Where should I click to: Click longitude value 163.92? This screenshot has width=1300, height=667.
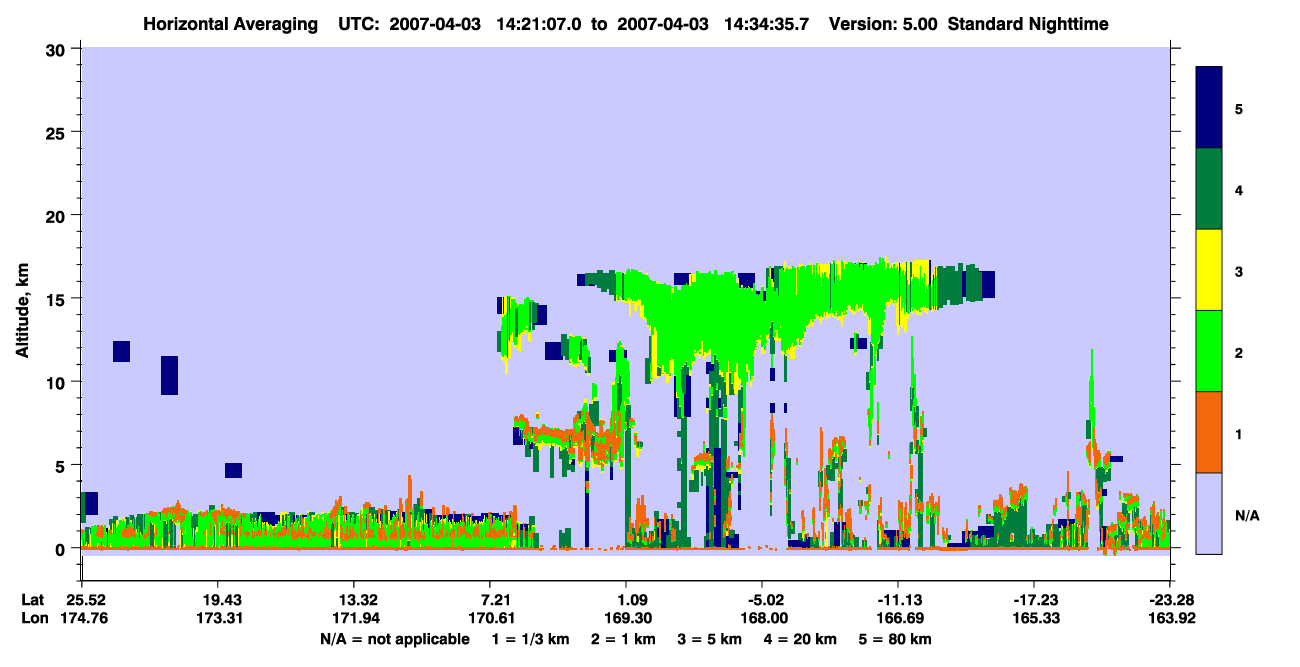point(1170,618)
